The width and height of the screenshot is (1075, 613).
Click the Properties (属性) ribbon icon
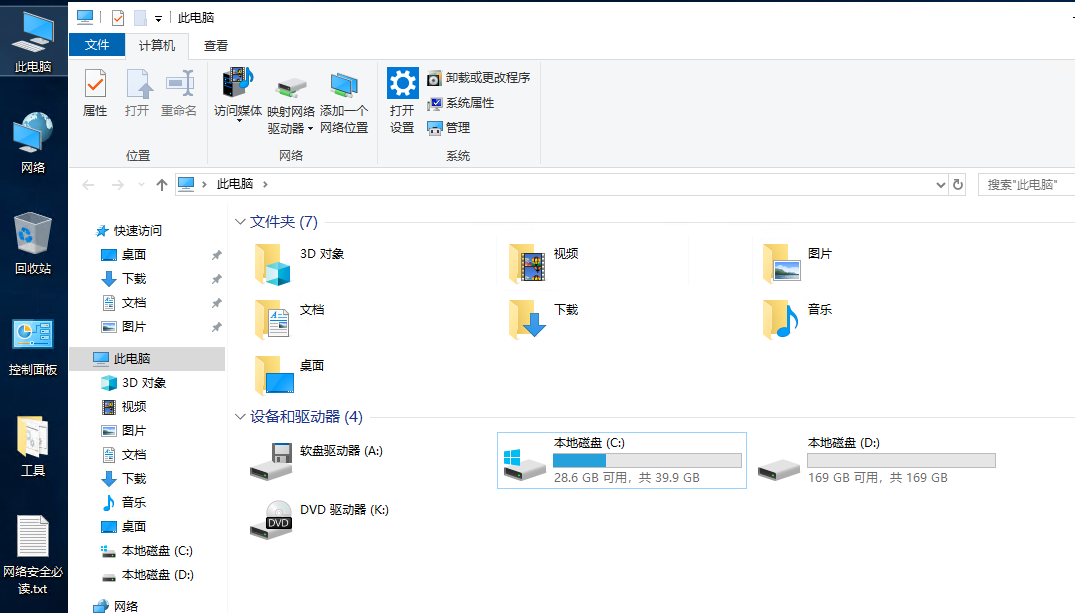[95, 94]
